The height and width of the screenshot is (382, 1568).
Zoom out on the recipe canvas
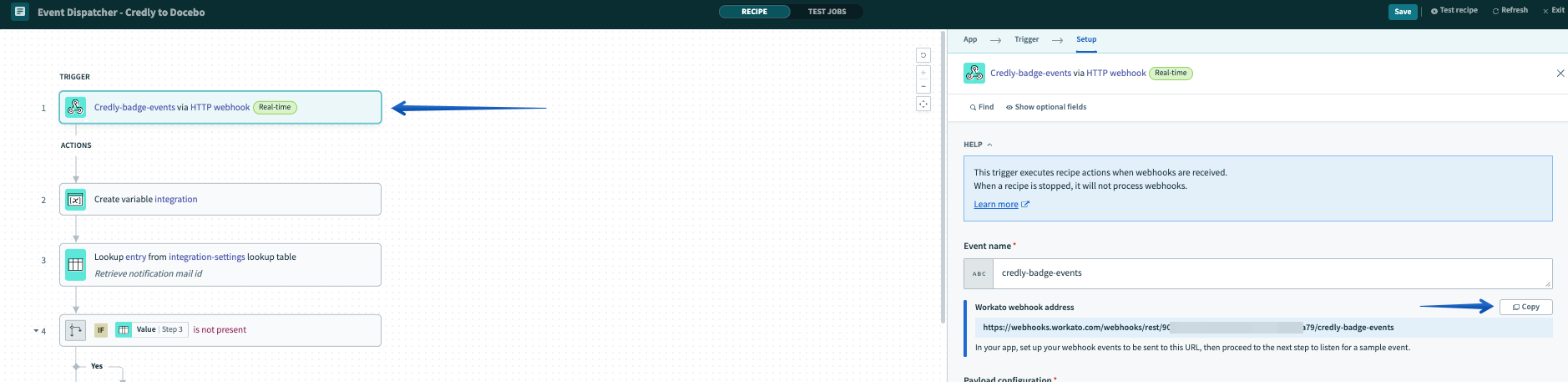(923, 86)
